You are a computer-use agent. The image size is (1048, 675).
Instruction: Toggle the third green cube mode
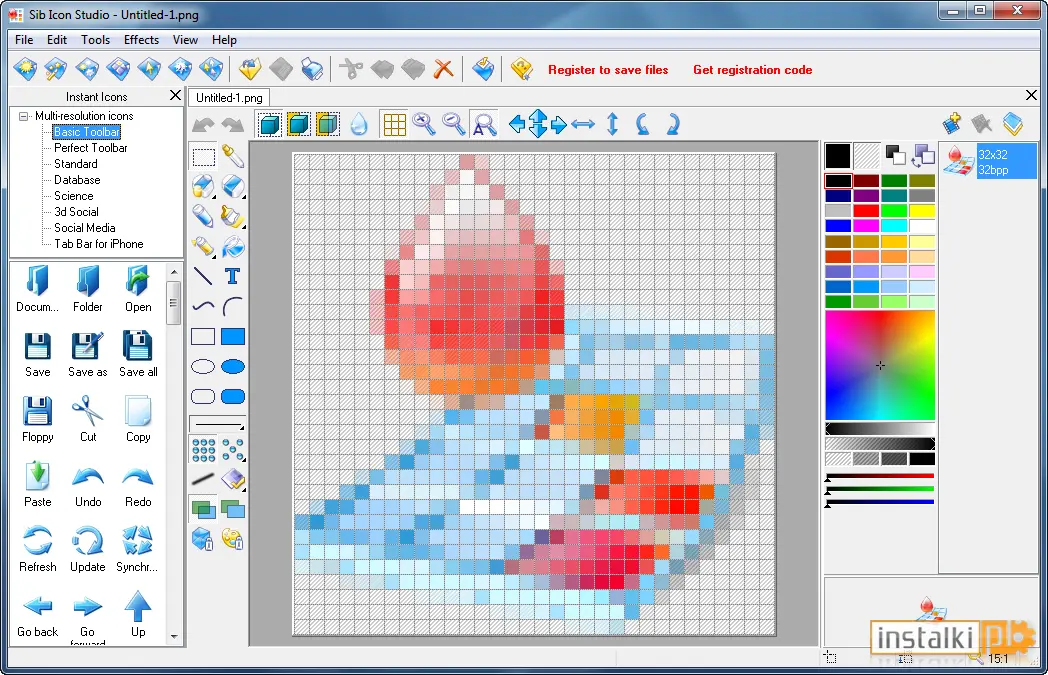328,124
